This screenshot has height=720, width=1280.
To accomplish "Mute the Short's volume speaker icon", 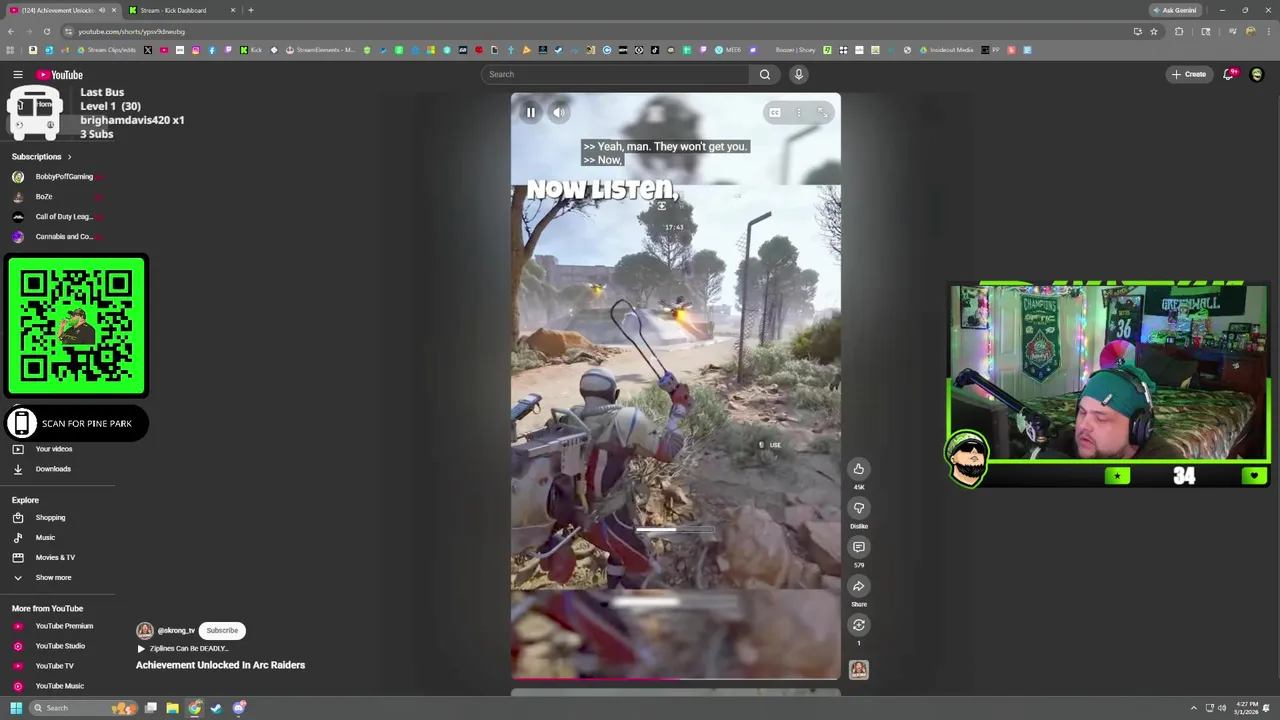I will 559,113.
